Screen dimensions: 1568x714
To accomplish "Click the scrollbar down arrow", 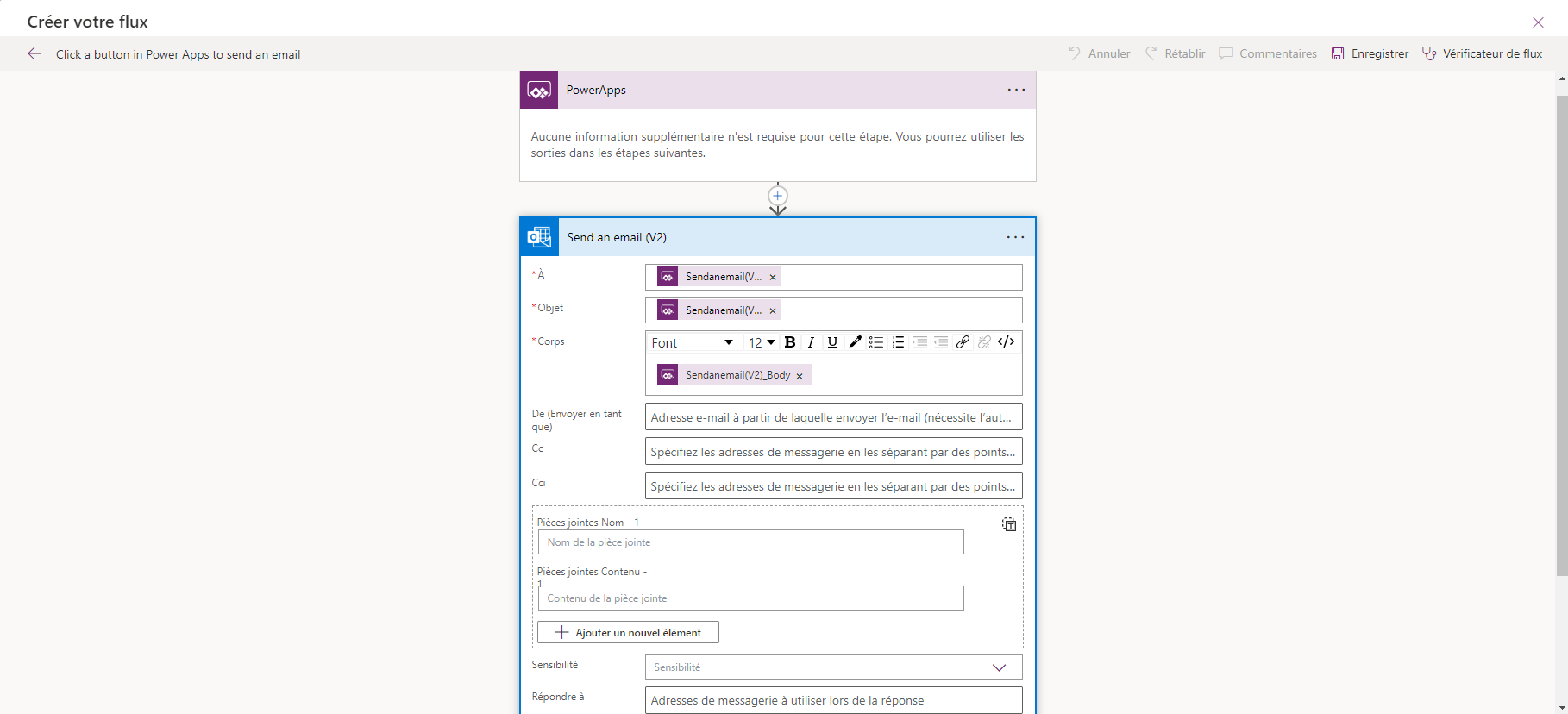I will [1562, 707].
